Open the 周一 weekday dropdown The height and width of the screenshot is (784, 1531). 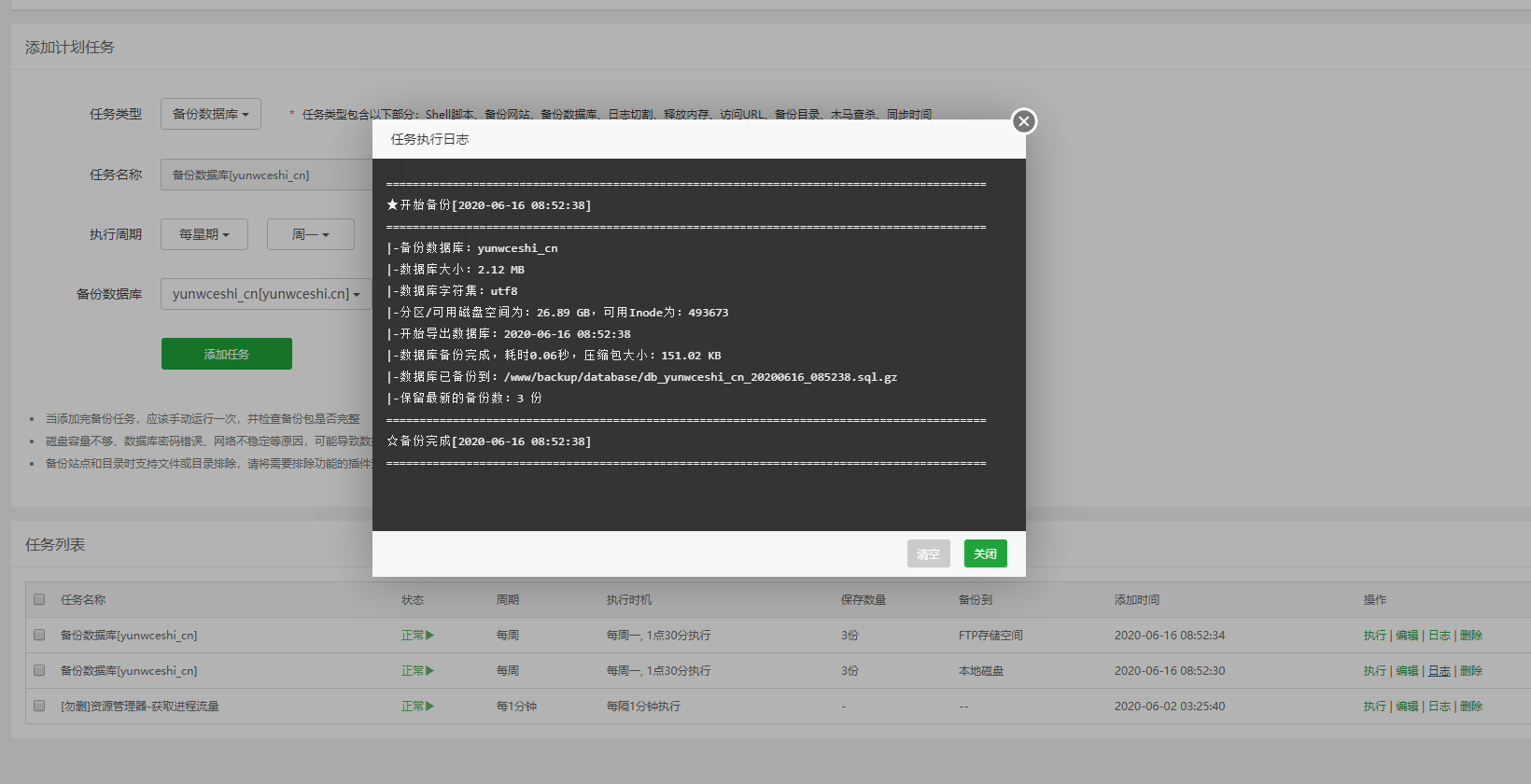pos(311,234)
